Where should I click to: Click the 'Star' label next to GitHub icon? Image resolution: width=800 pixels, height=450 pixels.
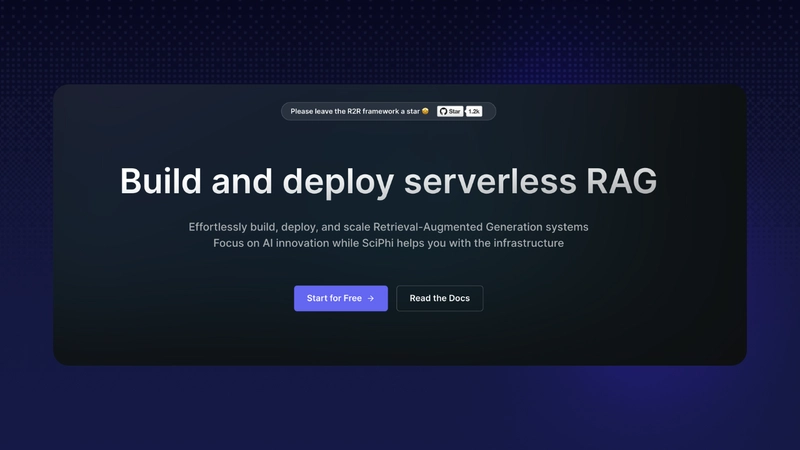[x=455, y=111]
